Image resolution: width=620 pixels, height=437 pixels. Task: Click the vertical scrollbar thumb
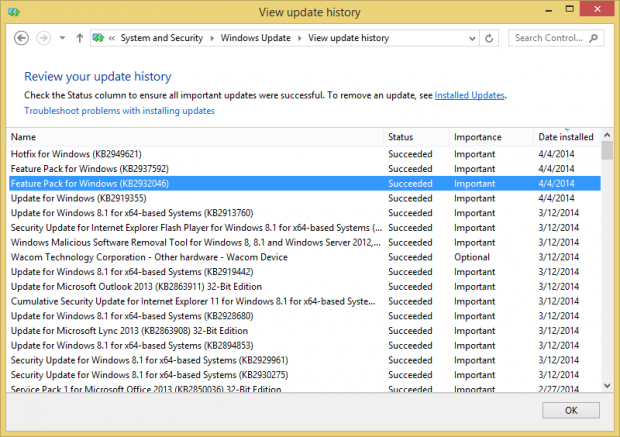(x=607, y=150)
